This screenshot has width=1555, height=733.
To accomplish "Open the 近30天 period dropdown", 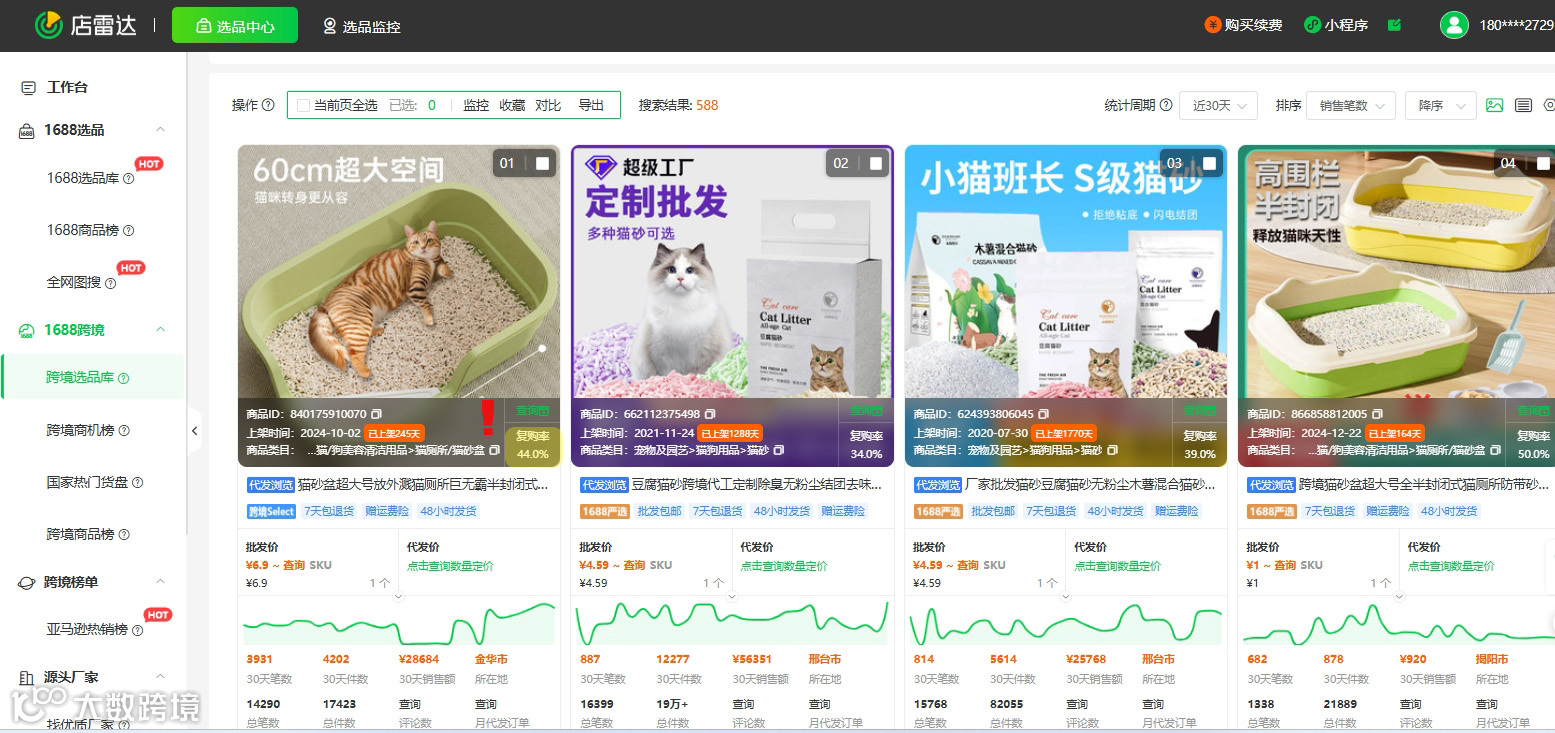I will click(x=1218, y=105).
